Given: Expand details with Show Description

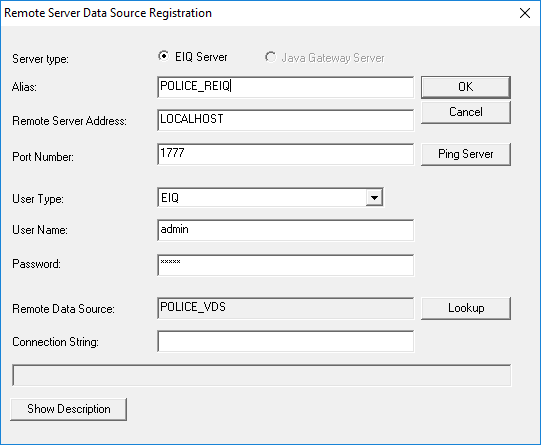Looking at the screenshot, I should pyautogui.click(x=69, y=409).
